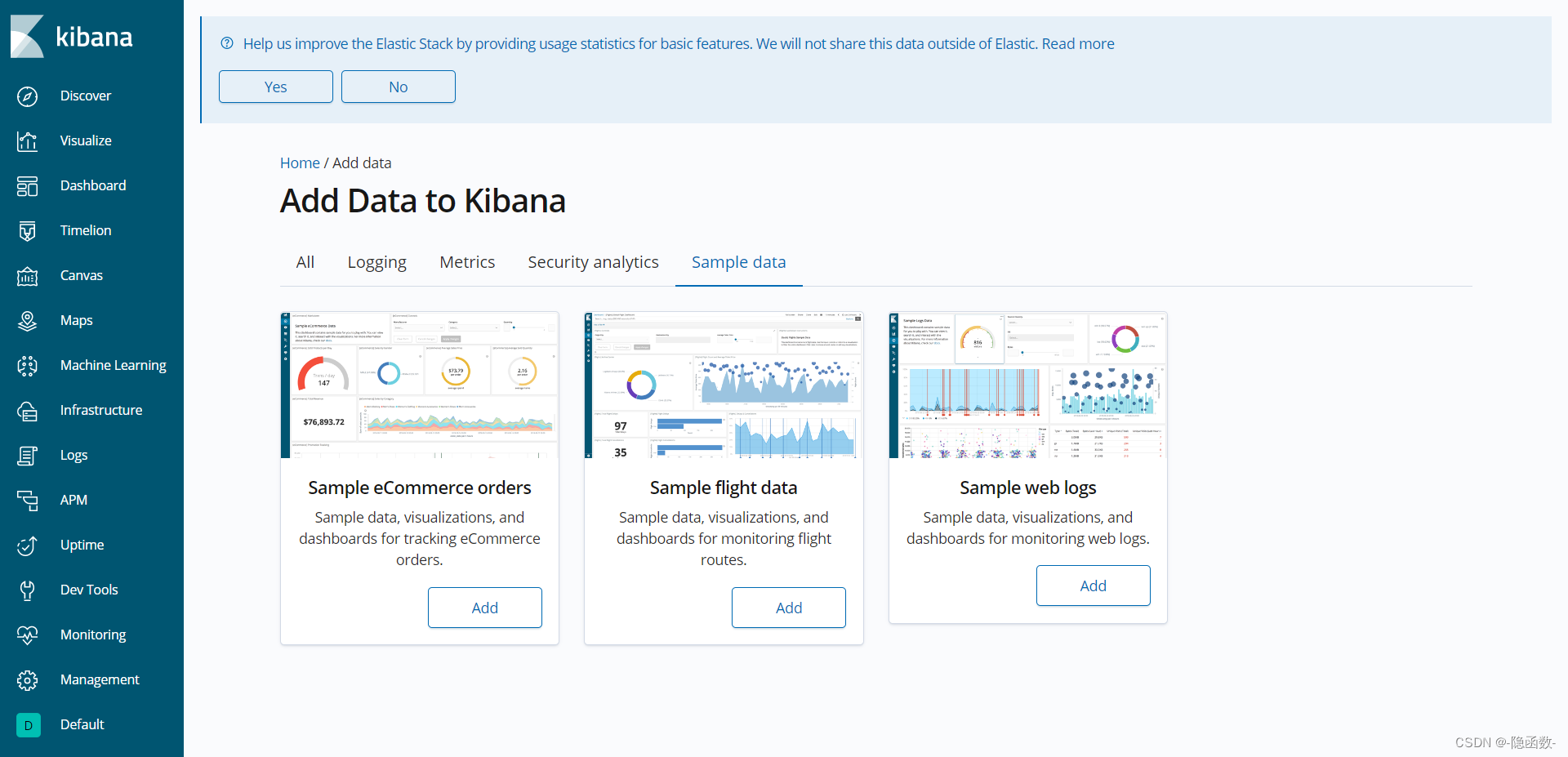Image resolution: width=1568 pixels, height=757 pixels.
Task: Click the Monitoring heartbeat icon
Action: [x=27, y=635]
